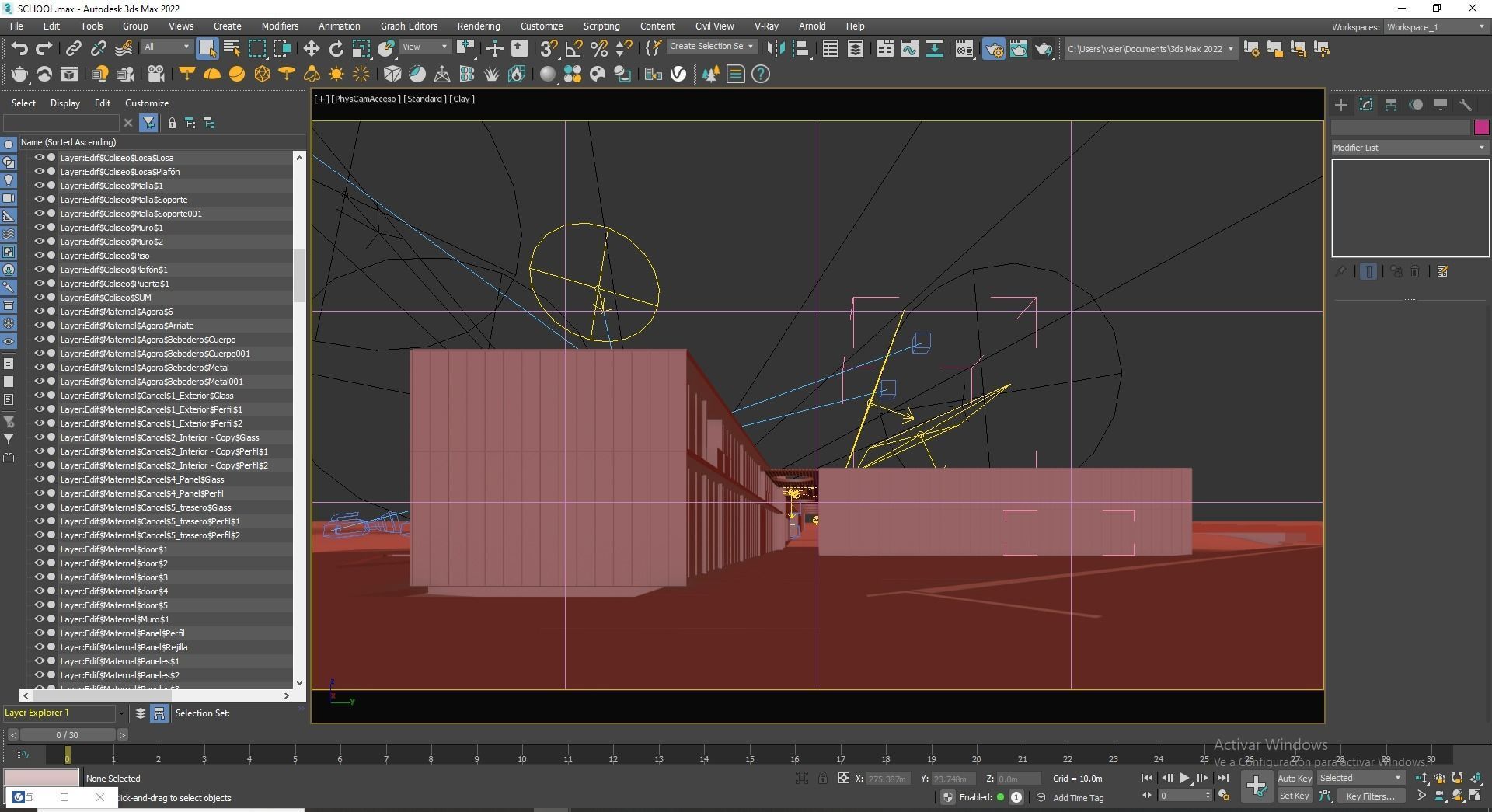
Task: Click the PhysCamAcceso viewport label
Action: point(366,99)
